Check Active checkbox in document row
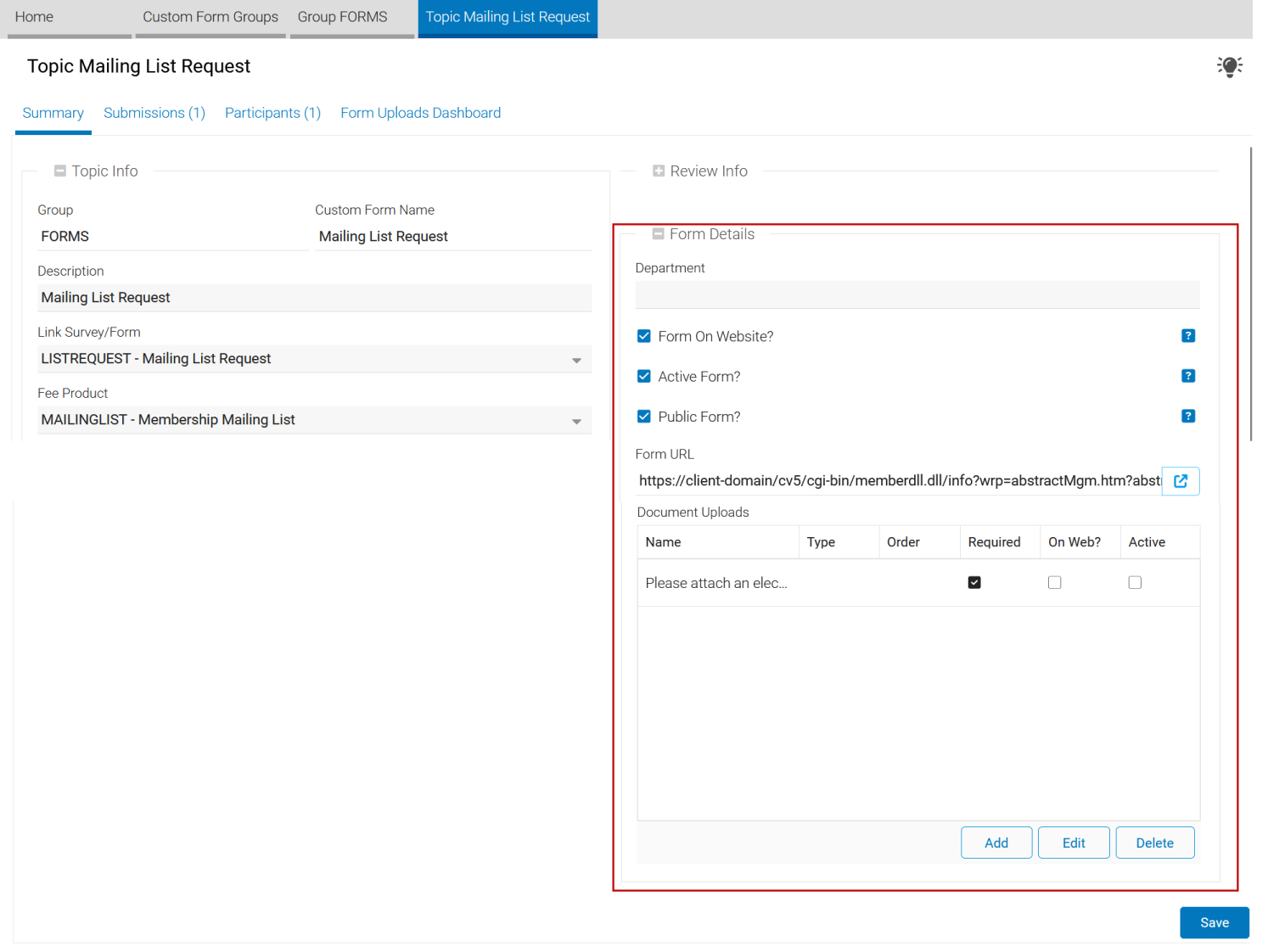This screenshot has width=1268, height=952. pyautogui.click(x=1135, y=582)
